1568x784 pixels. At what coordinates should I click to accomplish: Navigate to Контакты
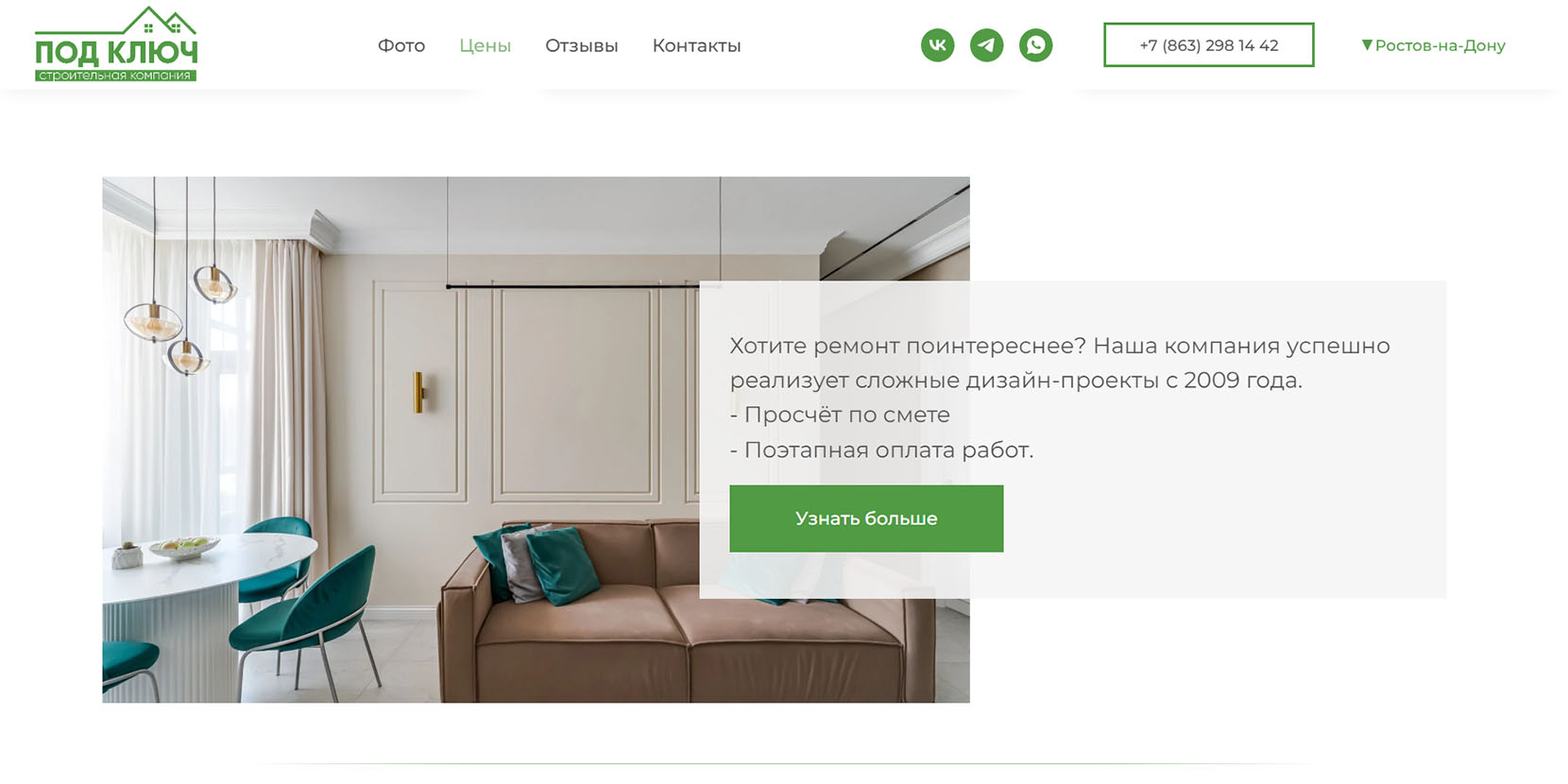696,45
